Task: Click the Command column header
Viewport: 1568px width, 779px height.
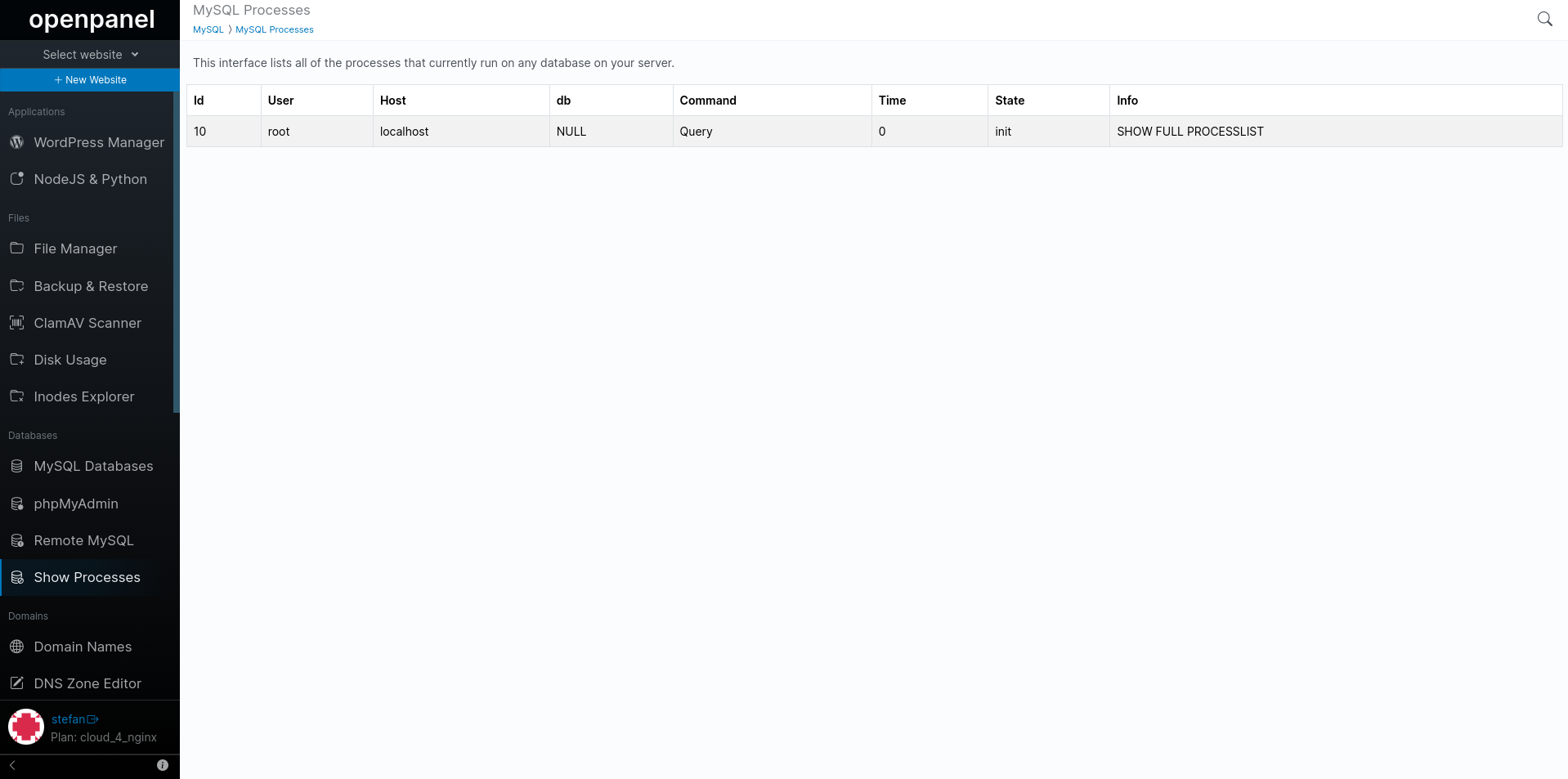Action: [772, 101]
